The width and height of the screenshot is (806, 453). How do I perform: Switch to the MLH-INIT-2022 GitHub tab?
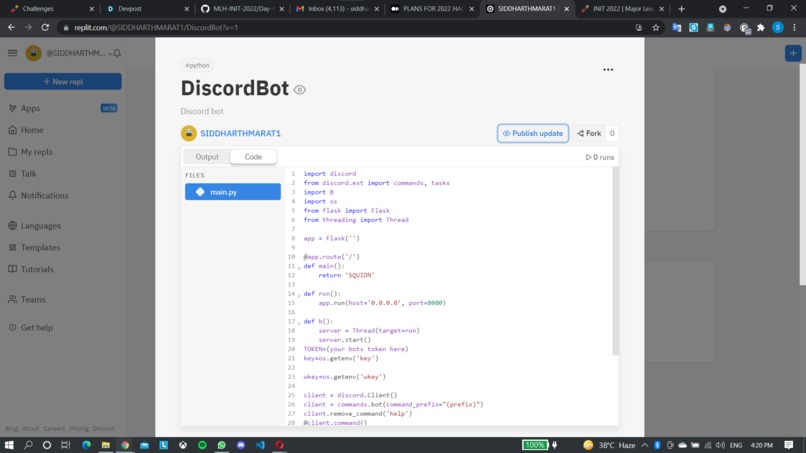click(242, 9)
